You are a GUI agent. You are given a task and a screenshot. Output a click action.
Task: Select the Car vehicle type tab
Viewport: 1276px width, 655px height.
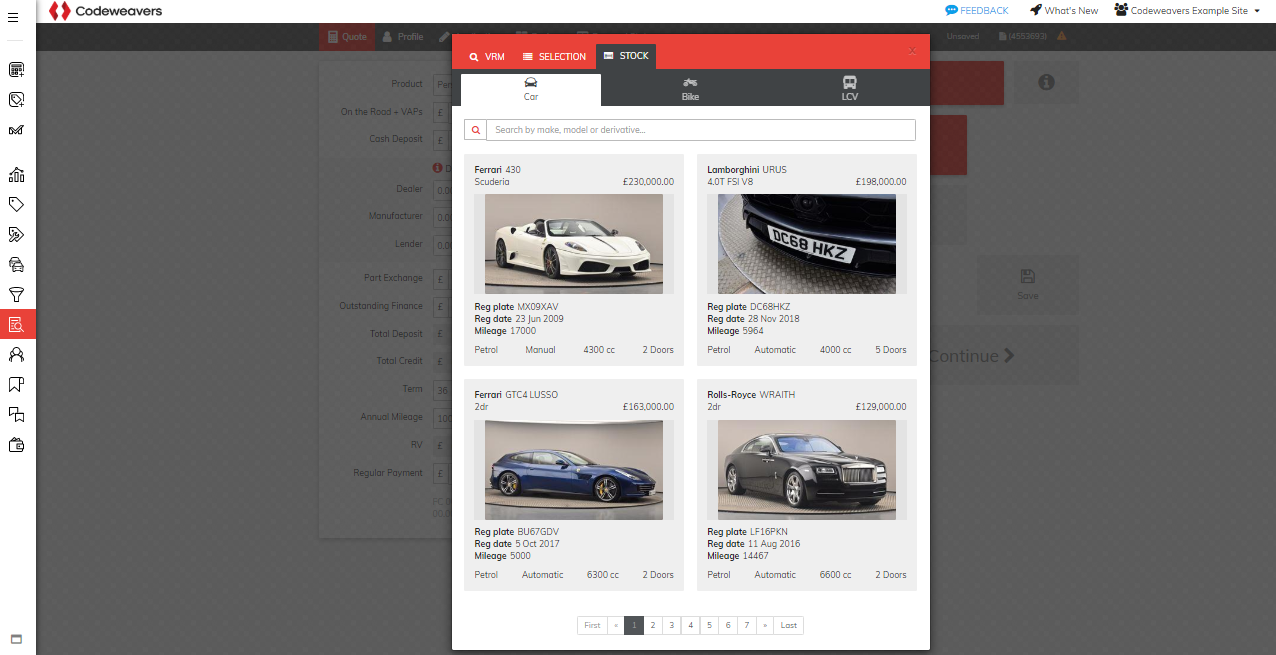pyautogui.click(x=531, y=89)
